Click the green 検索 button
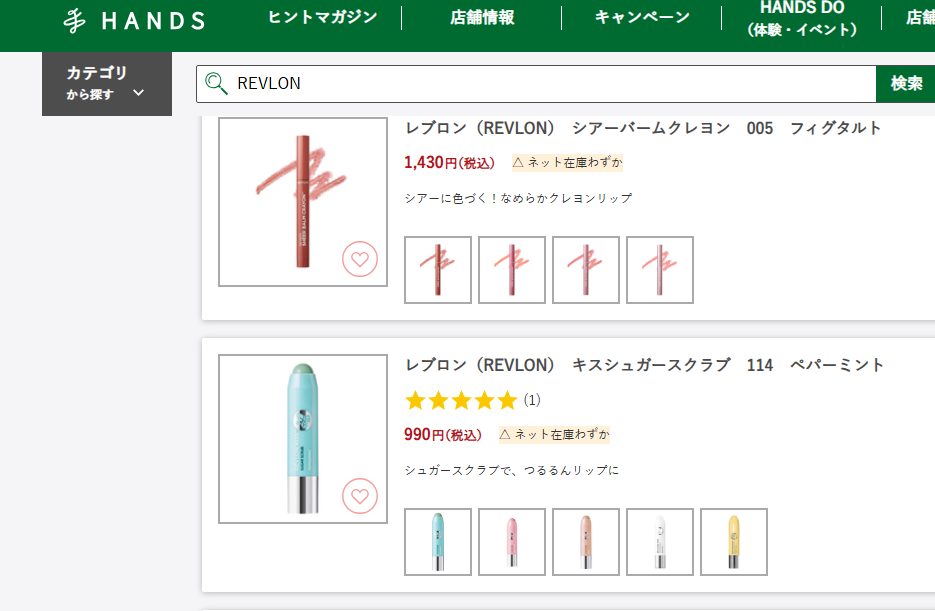The height and width of the screenshot is (611, 935). point(906,83)
